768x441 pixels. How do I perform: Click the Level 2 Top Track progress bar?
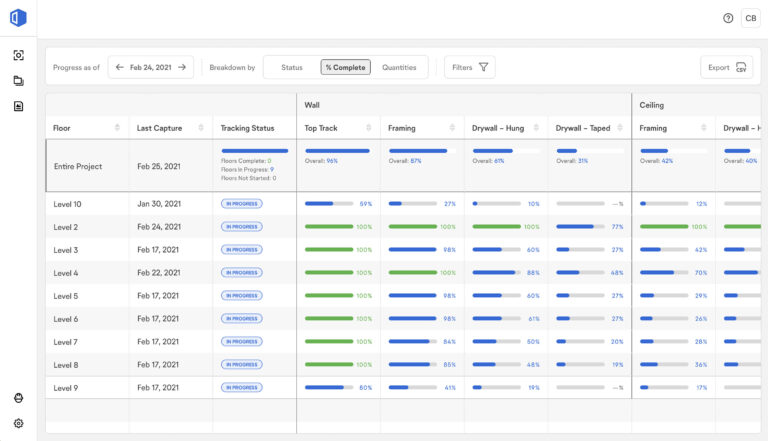[x=330, y=227]
